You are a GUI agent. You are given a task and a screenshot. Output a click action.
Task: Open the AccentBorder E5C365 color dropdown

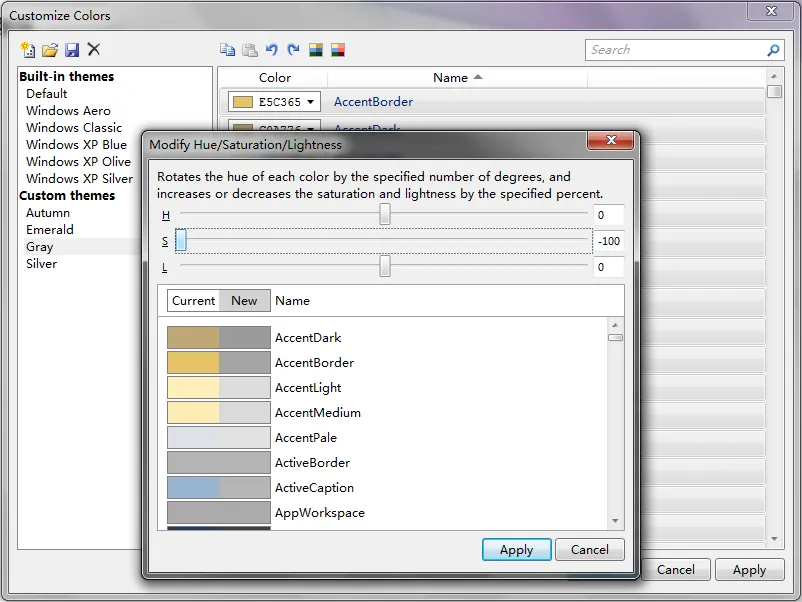click(x=311, y=102)
